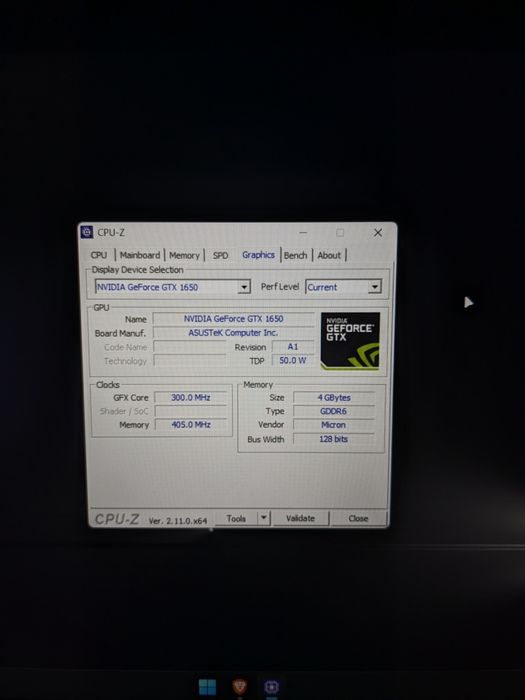This screenshot has width=525, height=700.
Task: Launch the Brave browser from taskbar
Action: point(240,687)
